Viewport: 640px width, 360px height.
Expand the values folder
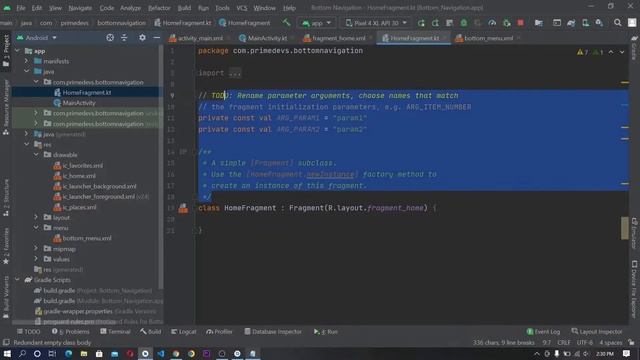click(x=36, y=259)
